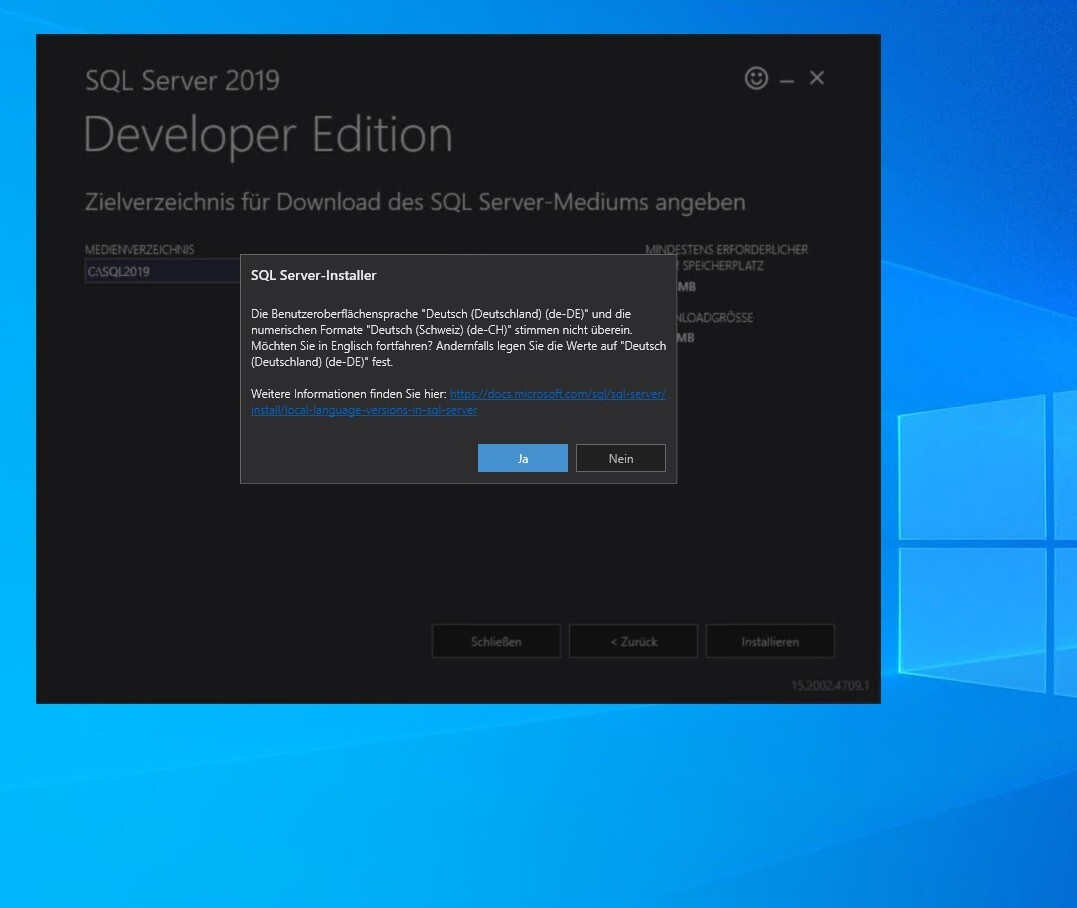Go back with the < Zurück button
The height and width of the screenshot is (908, 1077).
tap(633, 642)
